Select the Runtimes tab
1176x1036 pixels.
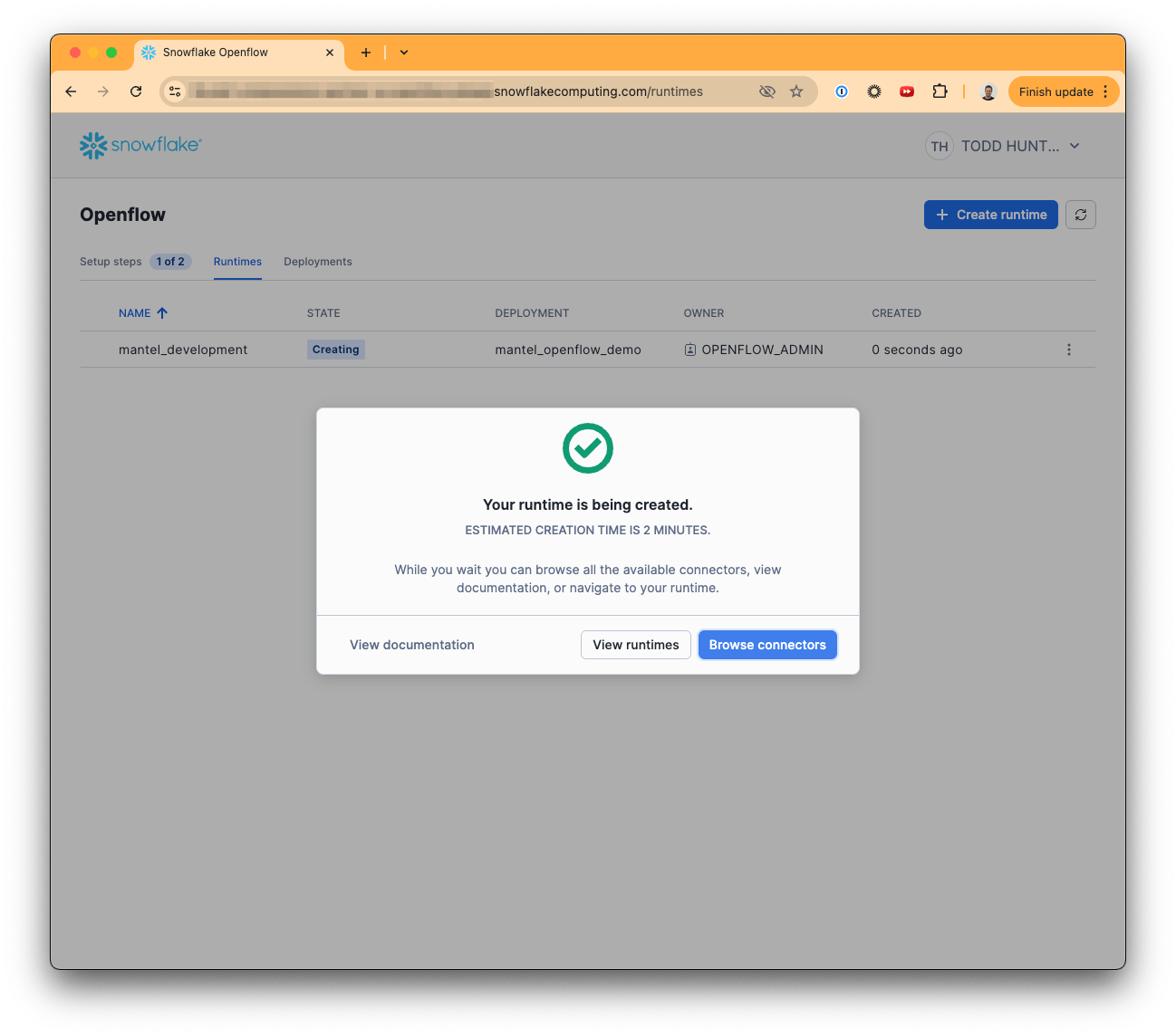[x=237, y=262]
